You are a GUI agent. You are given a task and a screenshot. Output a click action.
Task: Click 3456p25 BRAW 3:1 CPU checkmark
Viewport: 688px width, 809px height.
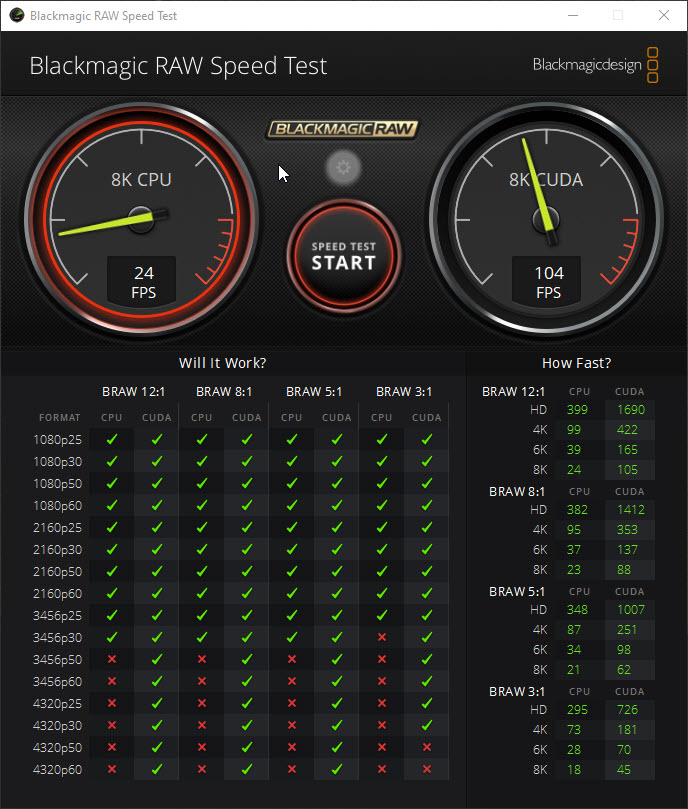[x=382, y=616]
